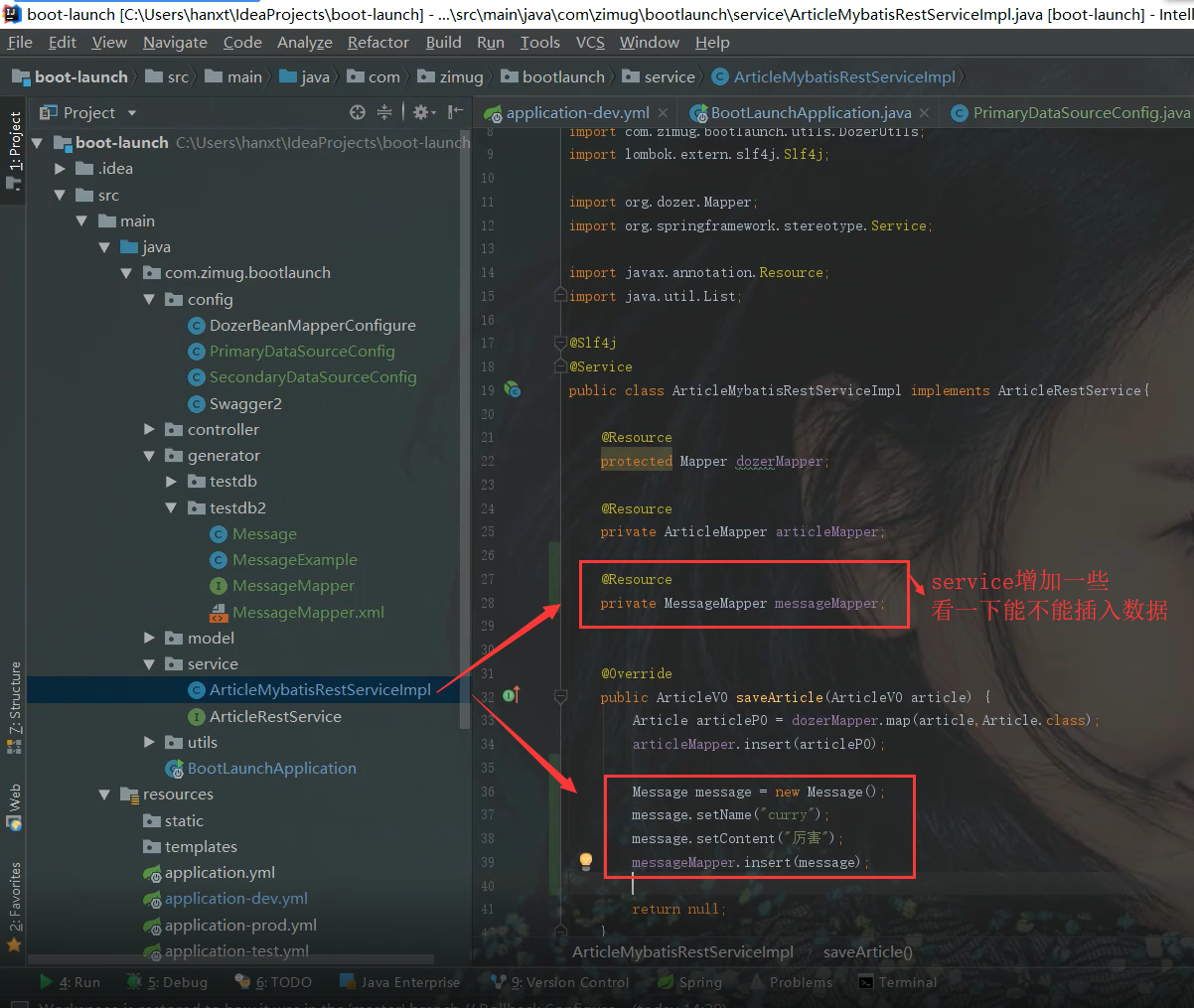Open the Java Enterprise tool window
1194x1008 pixels.
point(399,982)
